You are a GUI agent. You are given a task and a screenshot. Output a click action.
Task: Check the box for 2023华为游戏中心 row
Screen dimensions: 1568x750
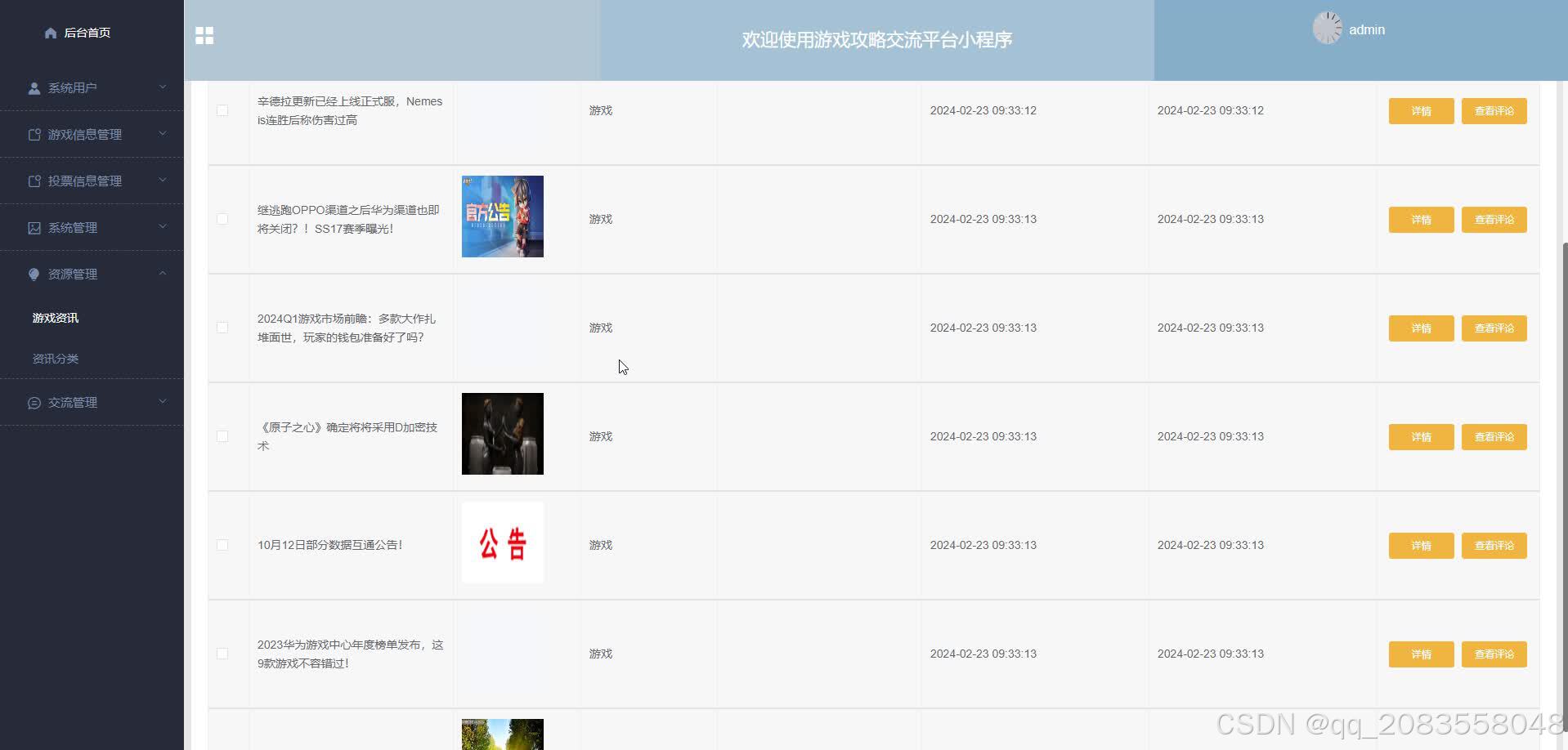click(x=222, y=654)
